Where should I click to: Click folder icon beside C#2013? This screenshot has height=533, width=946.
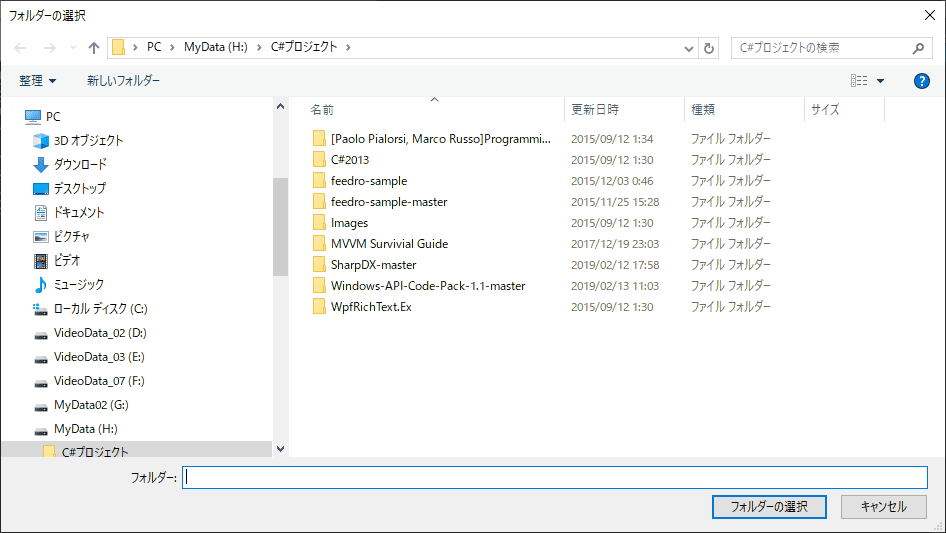tap(319, 159)
